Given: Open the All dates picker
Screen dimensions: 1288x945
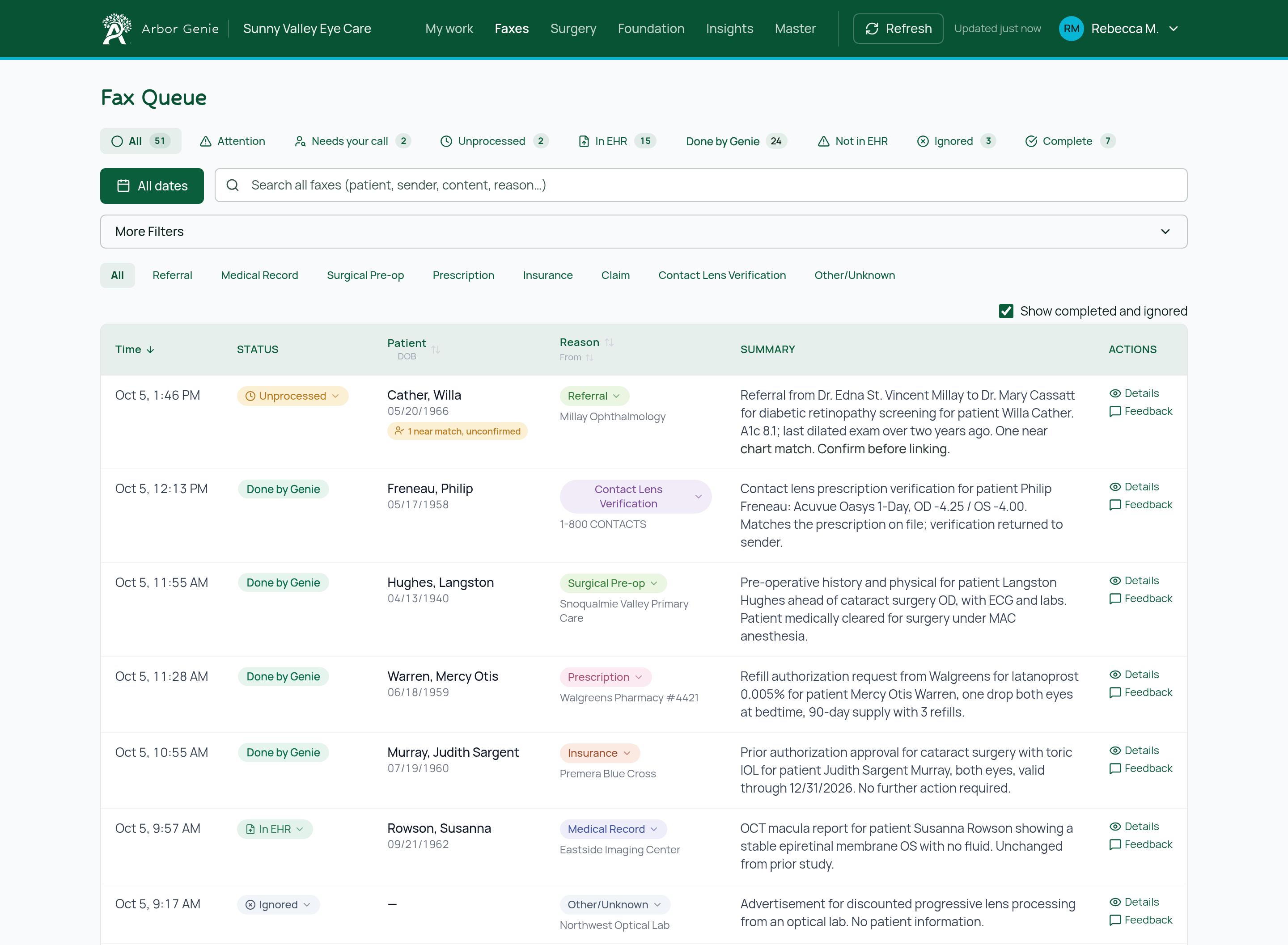Looking at the screenshot, I should click(x=152, y=186).
